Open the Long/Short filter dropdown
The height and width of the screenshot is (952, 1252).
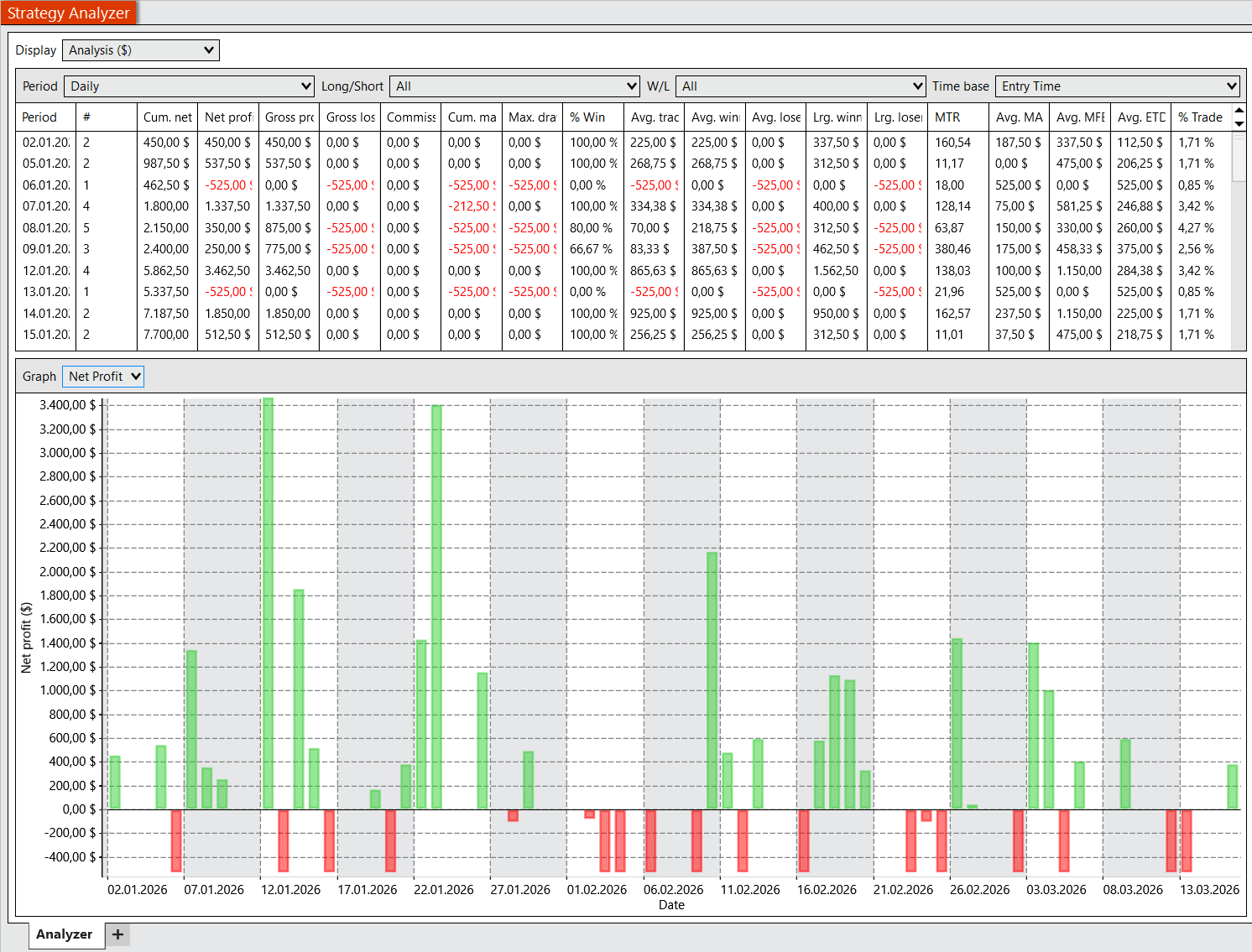coord(515,86)
